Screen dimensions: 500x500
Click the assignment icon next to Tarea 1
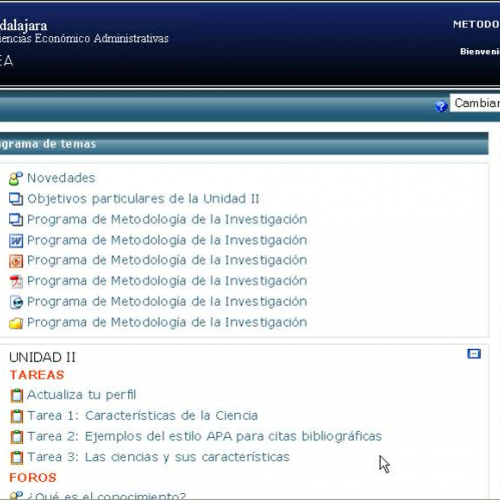point(16,416)
